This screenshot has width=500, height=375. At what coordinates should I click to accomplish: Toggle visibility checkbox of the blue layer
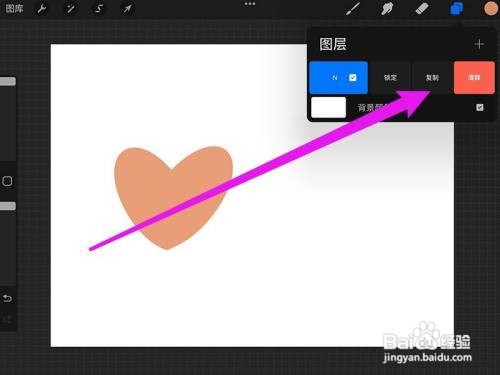point(353,78)
